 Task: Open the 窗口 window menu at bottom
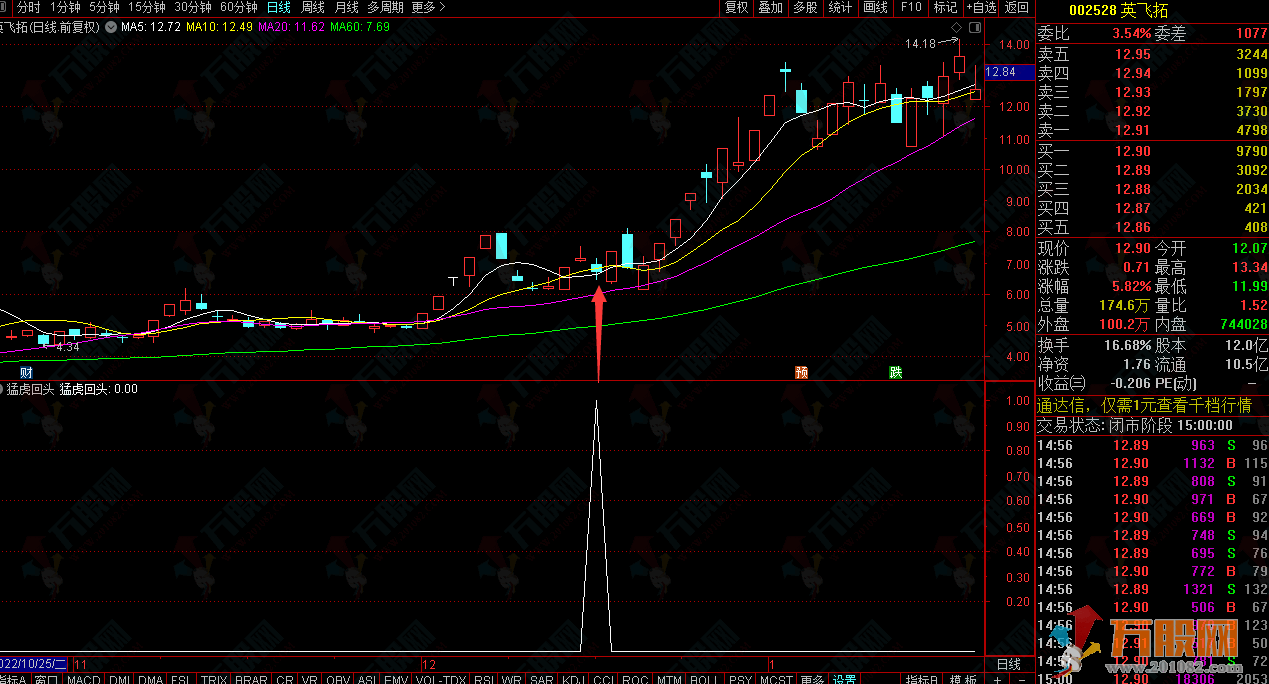click(x=46, y=680)
